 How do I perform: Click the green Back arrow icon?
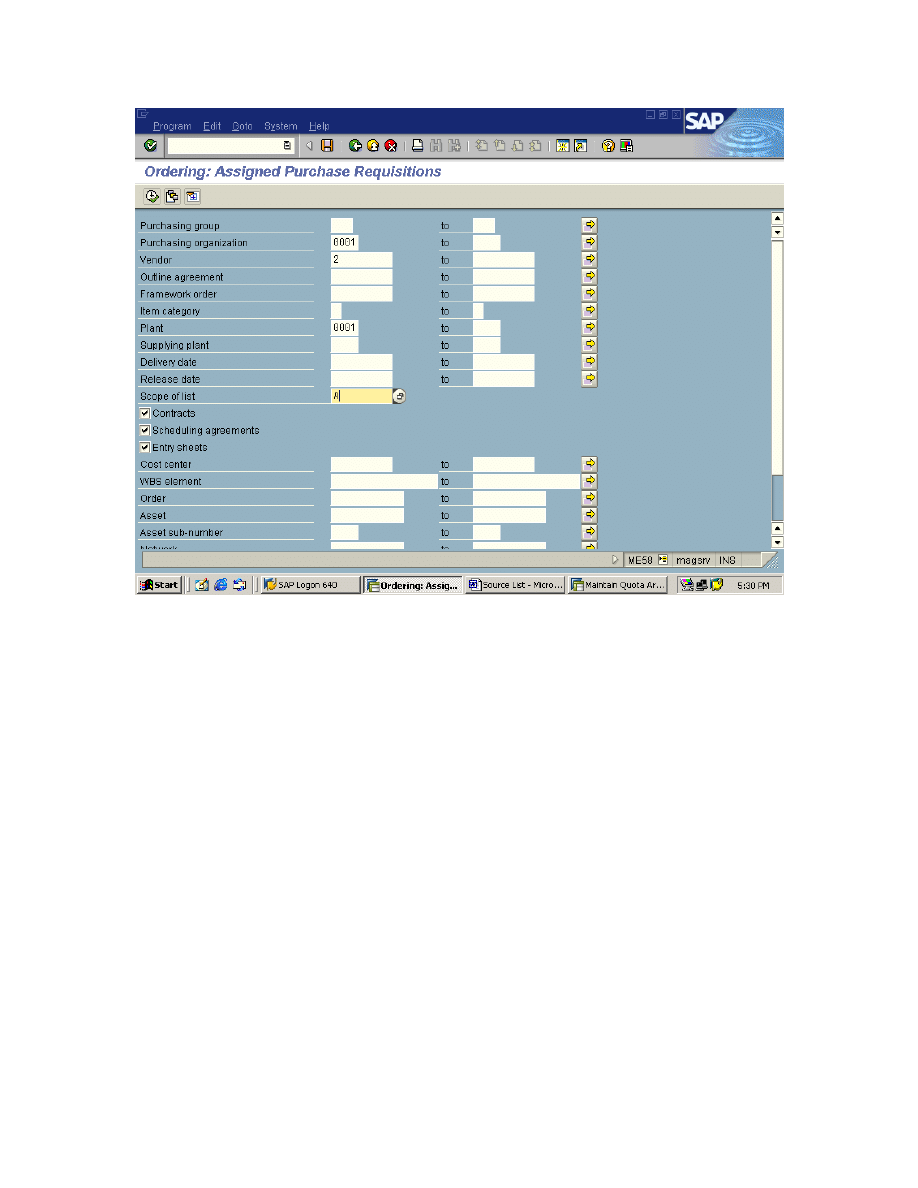355,146
